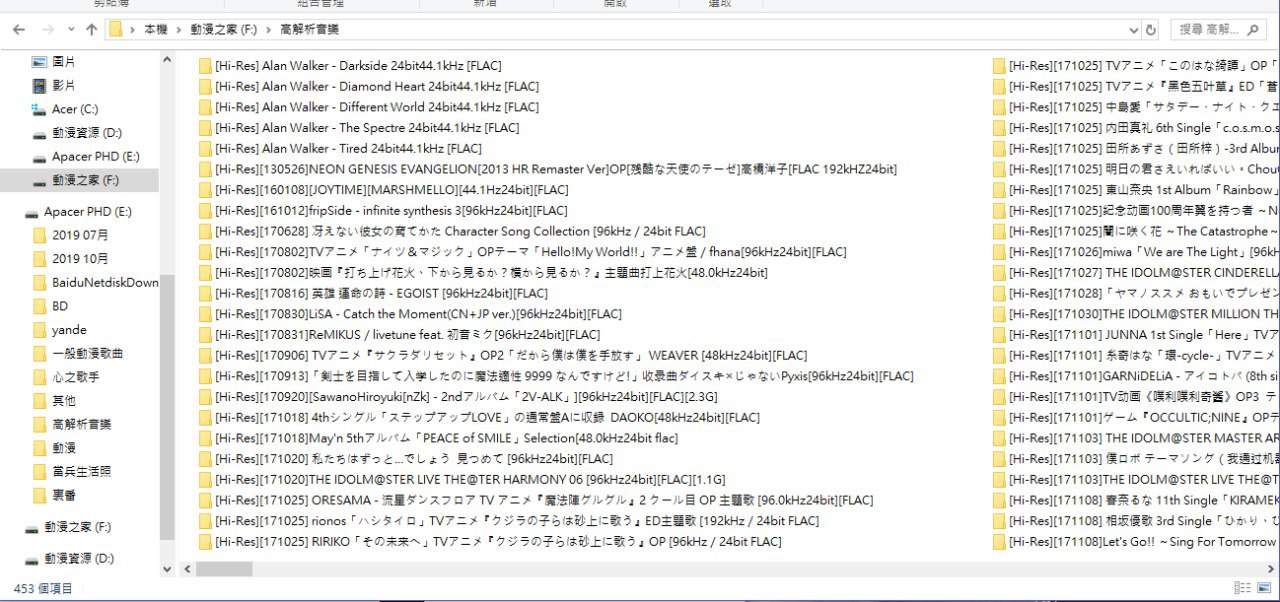
Task: Expand breadcrumb chevron before 本機
Action: pyautogui.click(x=134, y=30)
